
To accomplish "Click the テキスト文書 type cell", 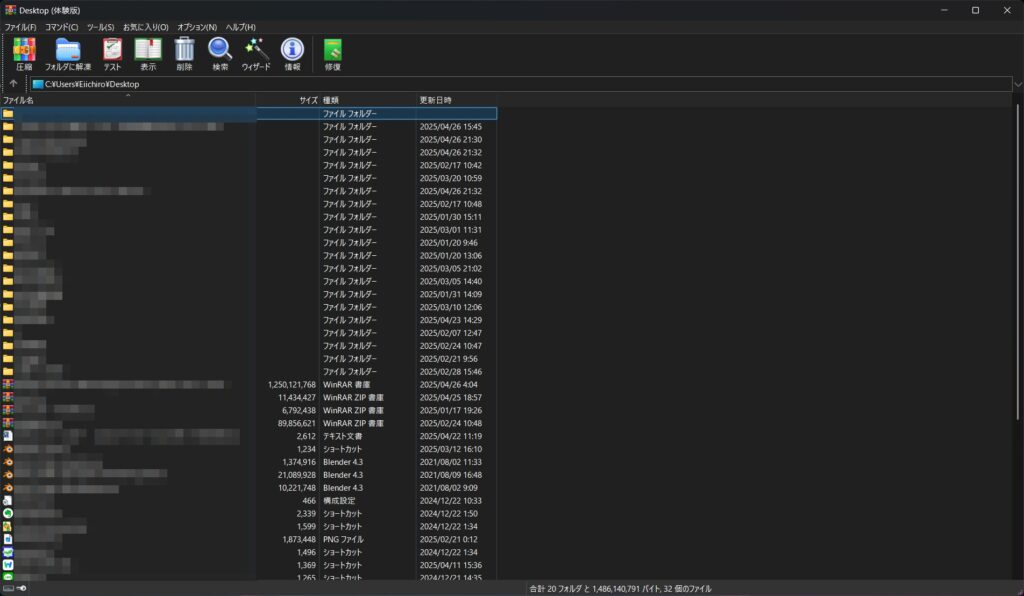I will 342,436.
